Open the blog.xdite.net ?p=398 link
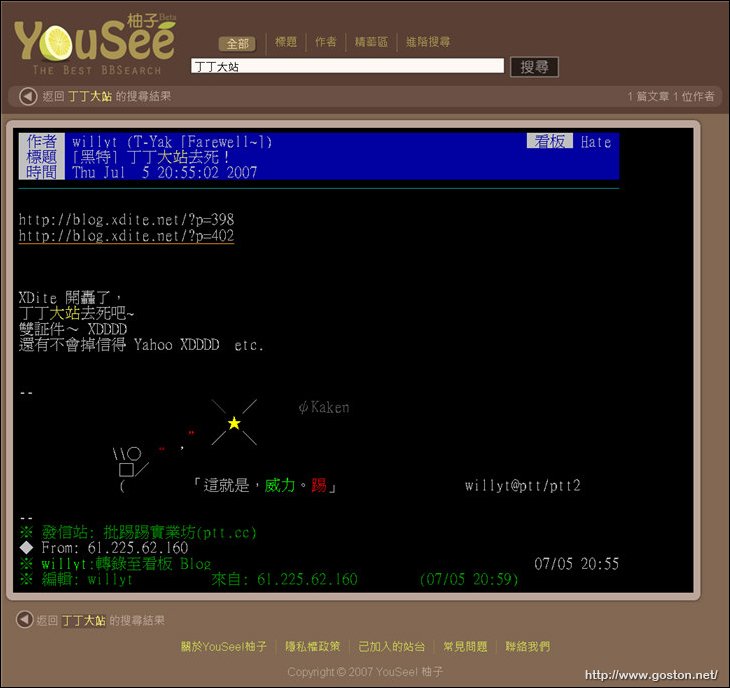The image size is (730, 688). 126,219
